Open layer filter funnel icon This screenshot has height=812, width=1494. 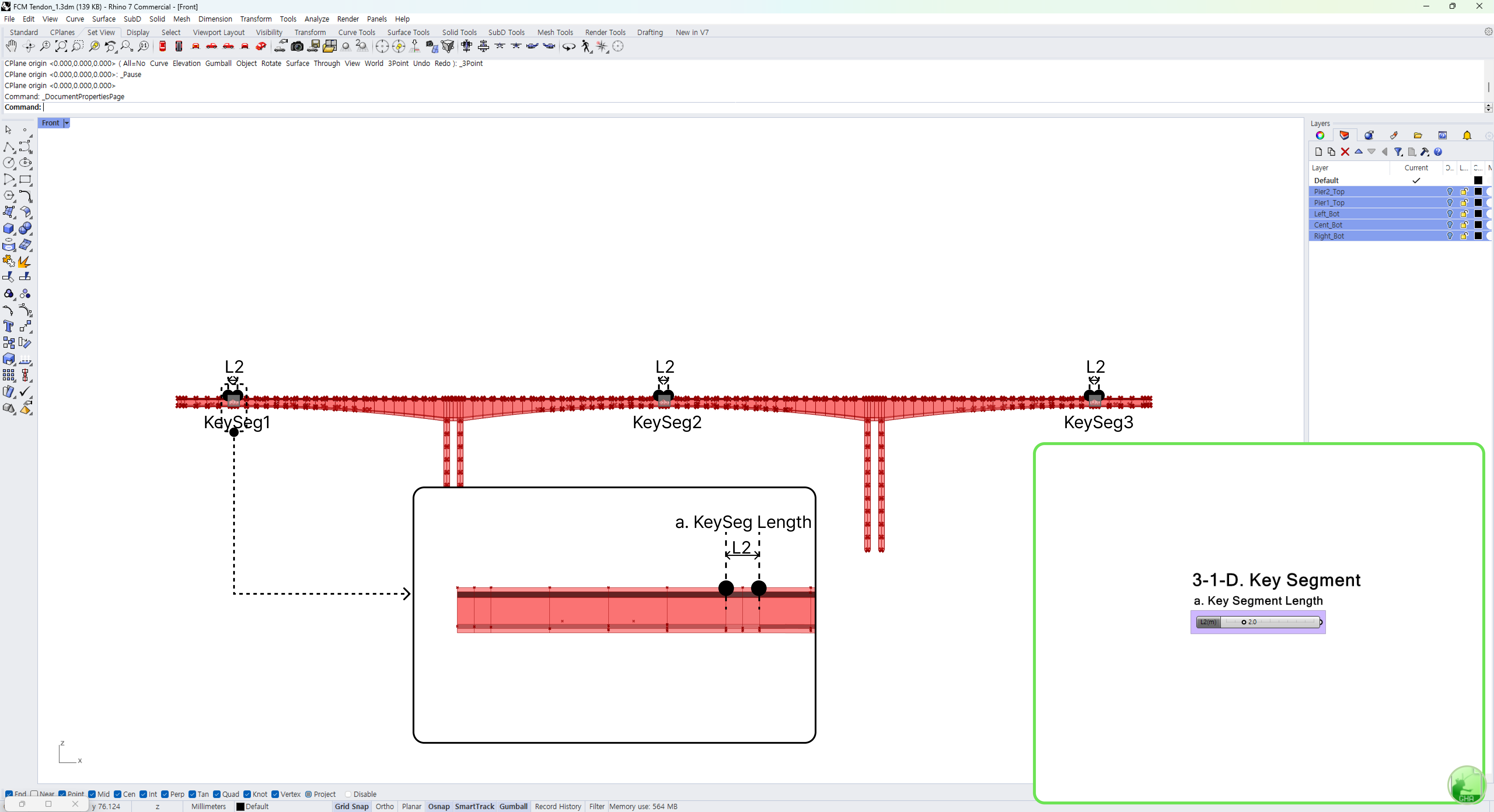tap(1398, 152)
